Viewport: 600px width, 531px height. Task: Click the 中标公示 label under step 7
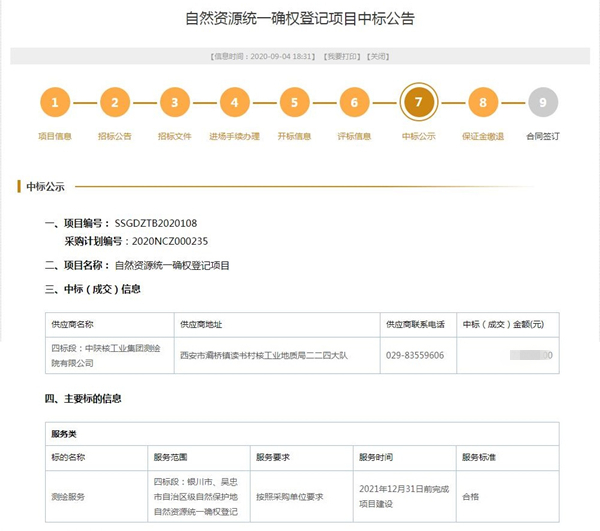click(418, 136)
